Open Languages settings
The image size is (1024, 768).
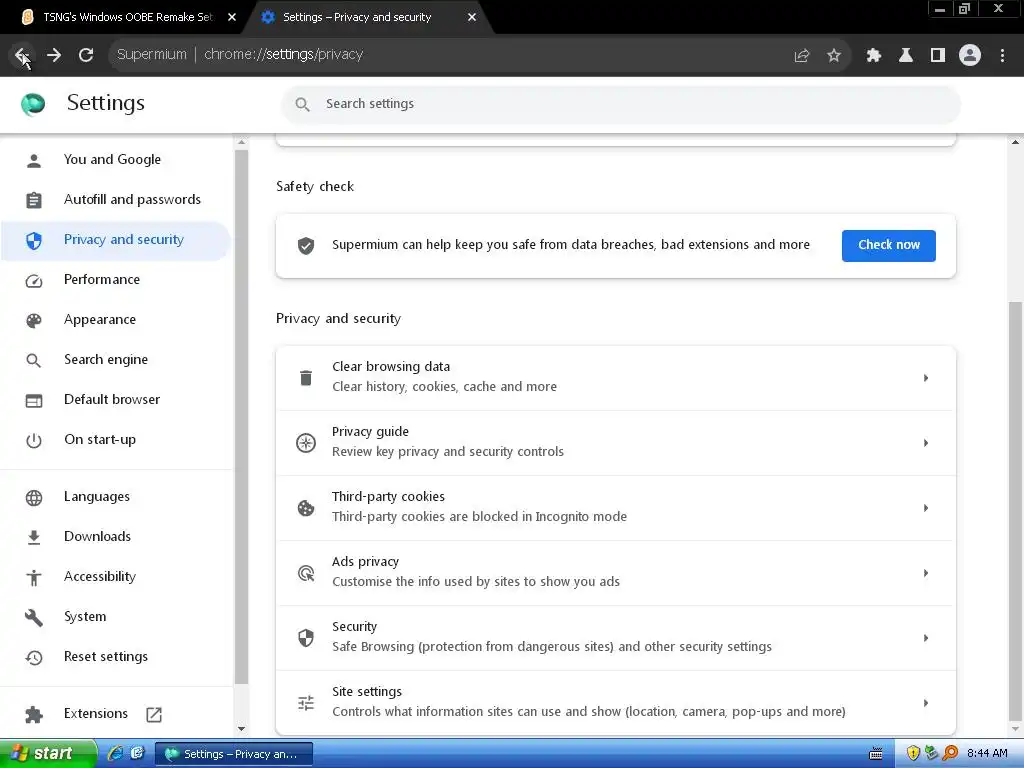[116, 497]
